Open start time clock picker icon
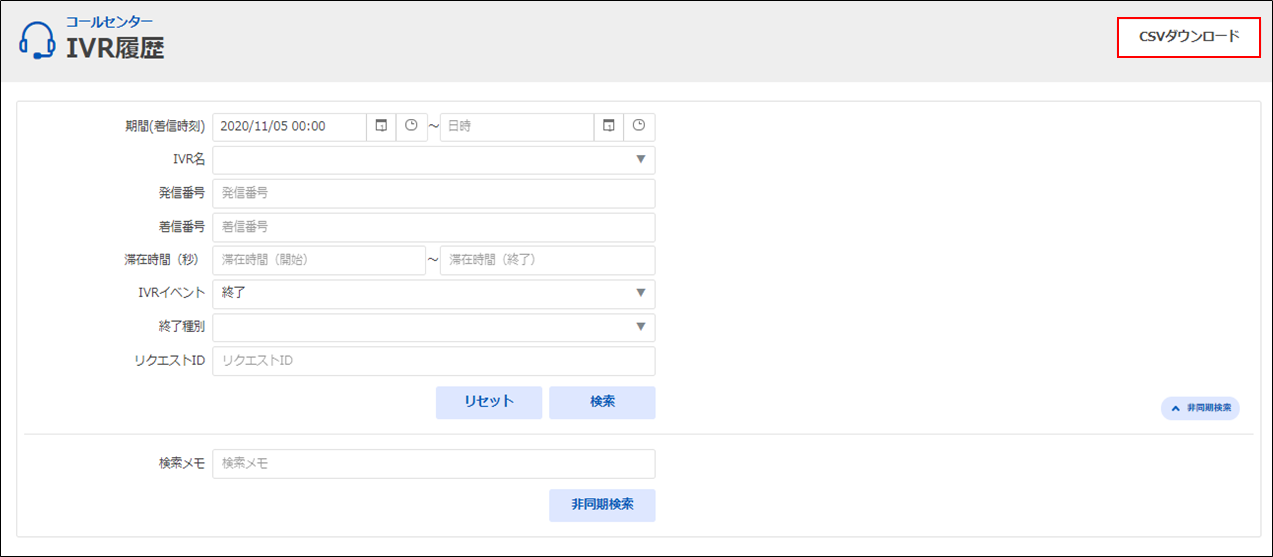 [x=411, y=127]
